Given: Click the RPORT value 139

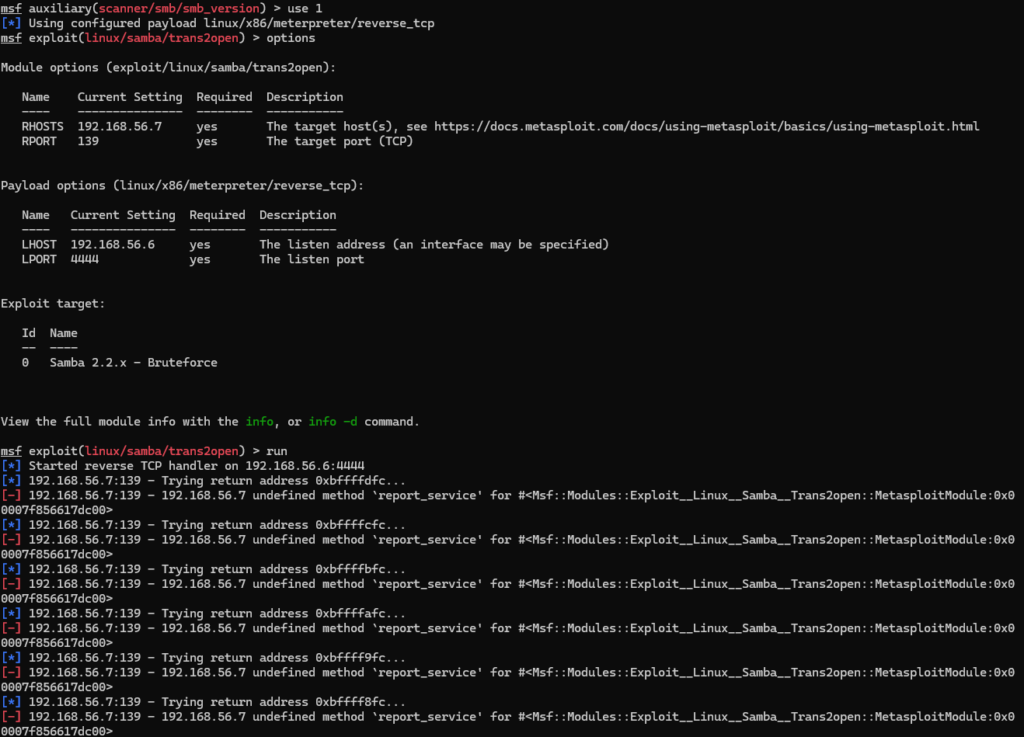Looking at the screenshot, I should pos(88,141).
